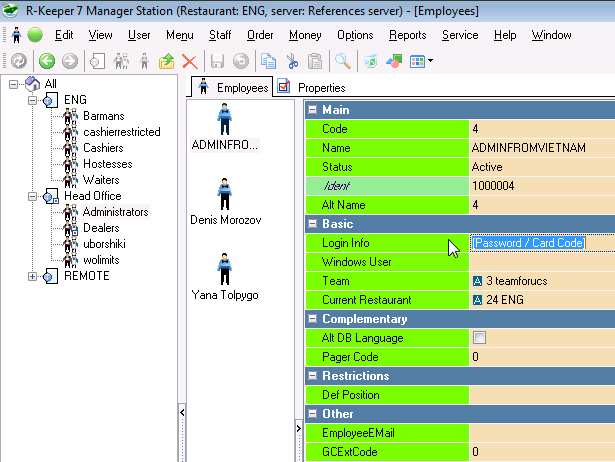Image resolution: width=615 pixels, height=462 pixels.
Task: Switch to the Properties tab
Action: [x=311, y=87]
